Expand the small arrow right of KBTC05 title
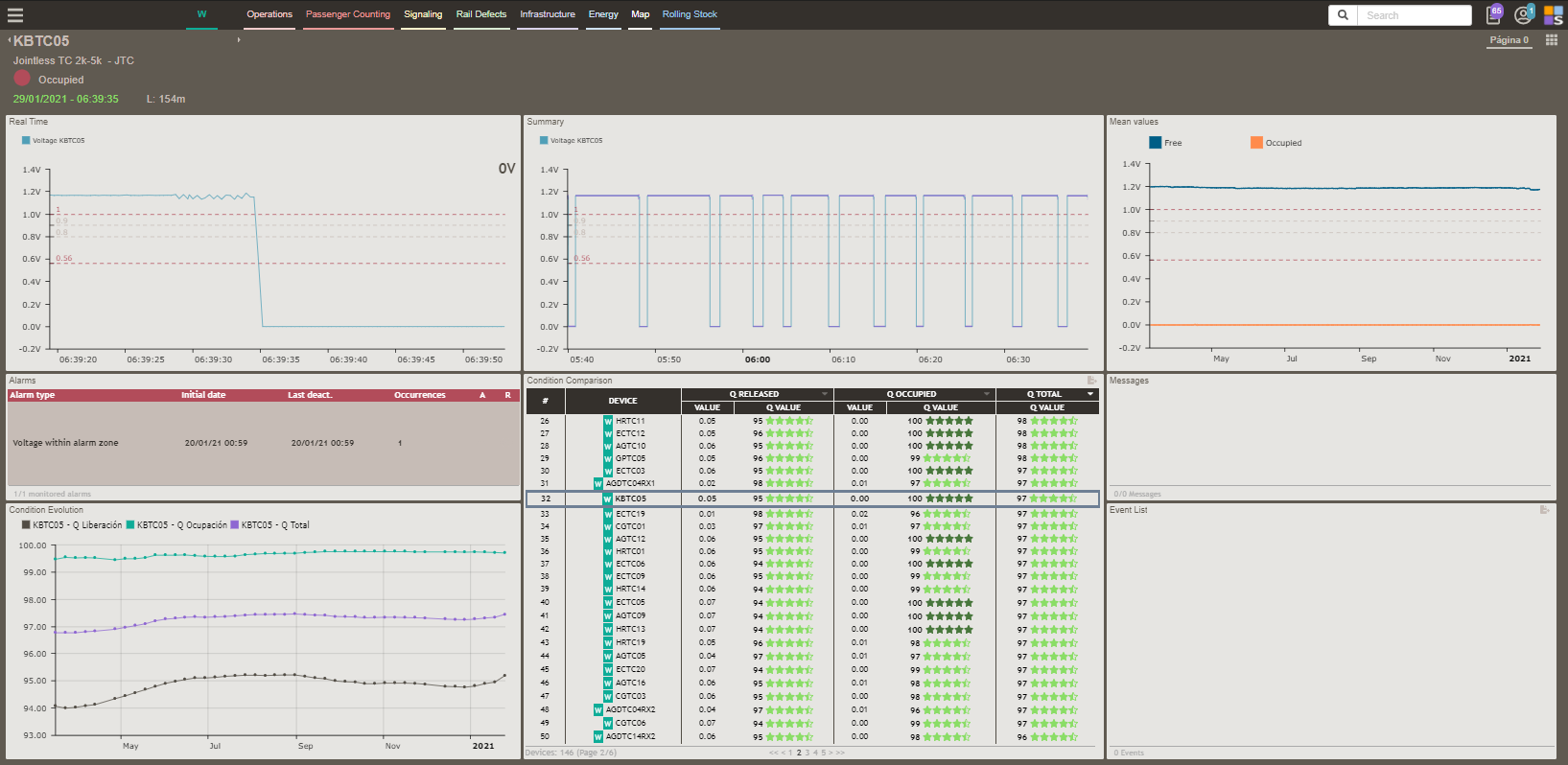The height and width of the screenshot is (765, 1568). 239,40
